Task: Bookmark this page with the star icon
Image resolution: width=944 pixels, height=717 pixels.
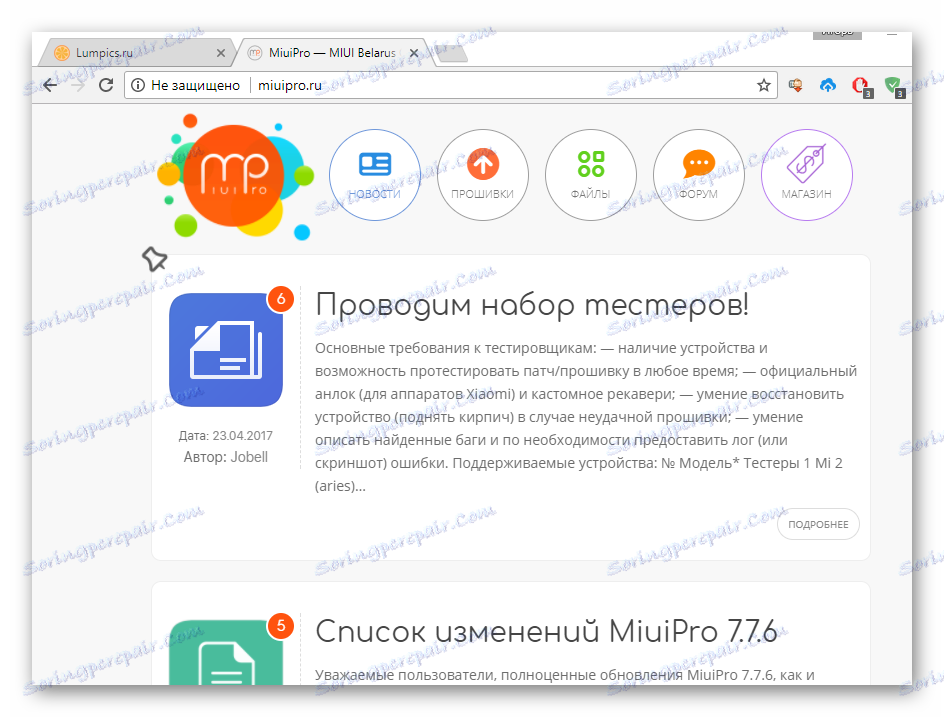Action: [x=763, y=85]
